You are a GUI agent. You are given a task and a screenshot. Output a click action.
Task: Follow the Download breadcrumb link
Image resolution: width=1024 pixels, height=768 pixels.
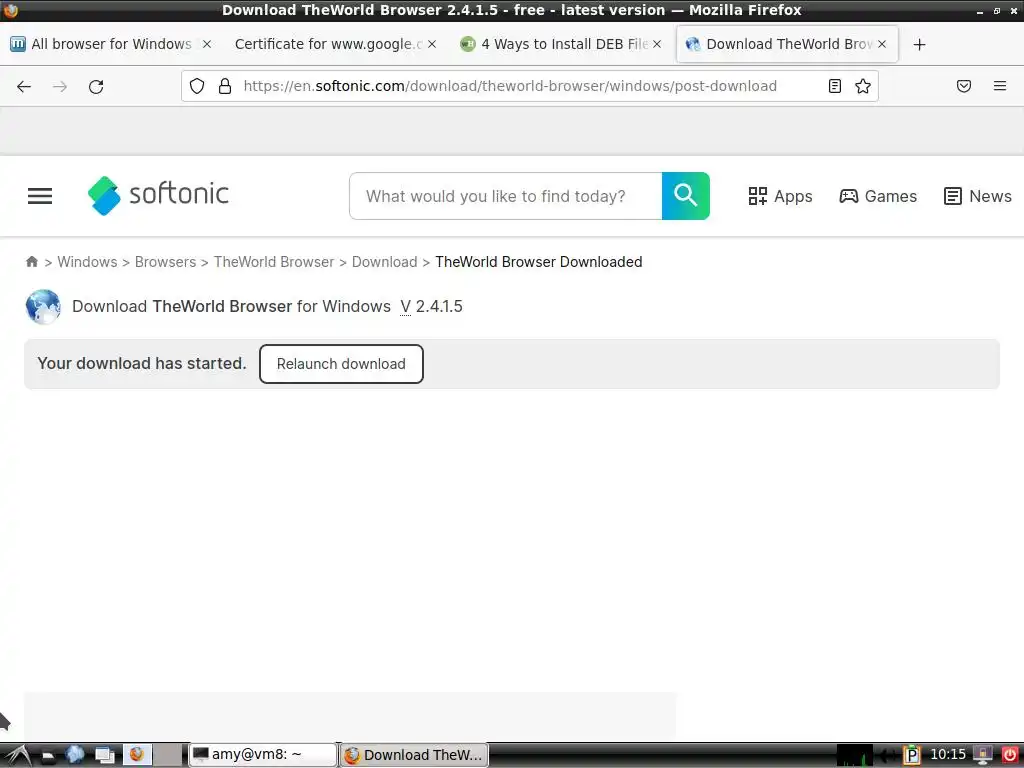(x=384, y=262)
